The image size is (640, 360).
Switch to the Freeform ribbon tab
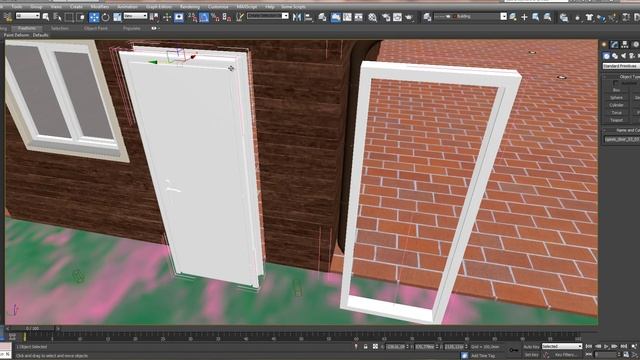pyautogui.click(x=27, y=28)
